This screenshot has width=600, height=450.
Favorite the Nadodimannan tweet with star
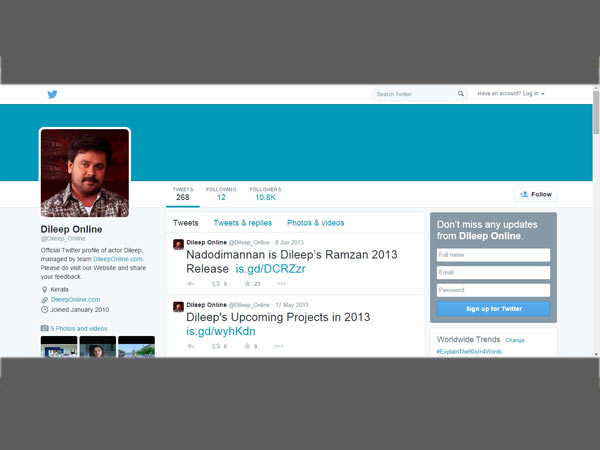247,284
